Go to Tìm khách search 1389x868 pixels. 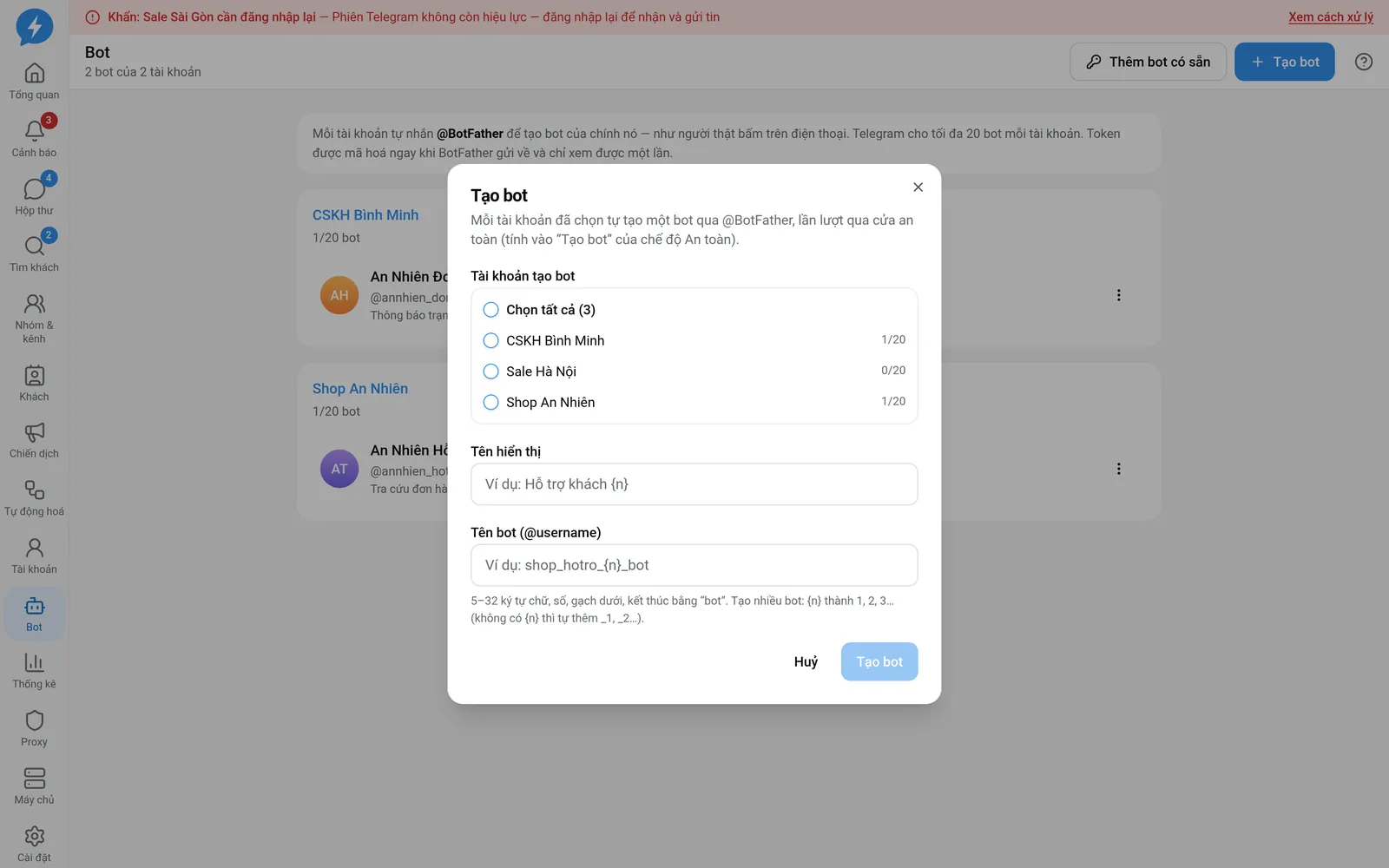pyautogui.click(x=34, y=254)
